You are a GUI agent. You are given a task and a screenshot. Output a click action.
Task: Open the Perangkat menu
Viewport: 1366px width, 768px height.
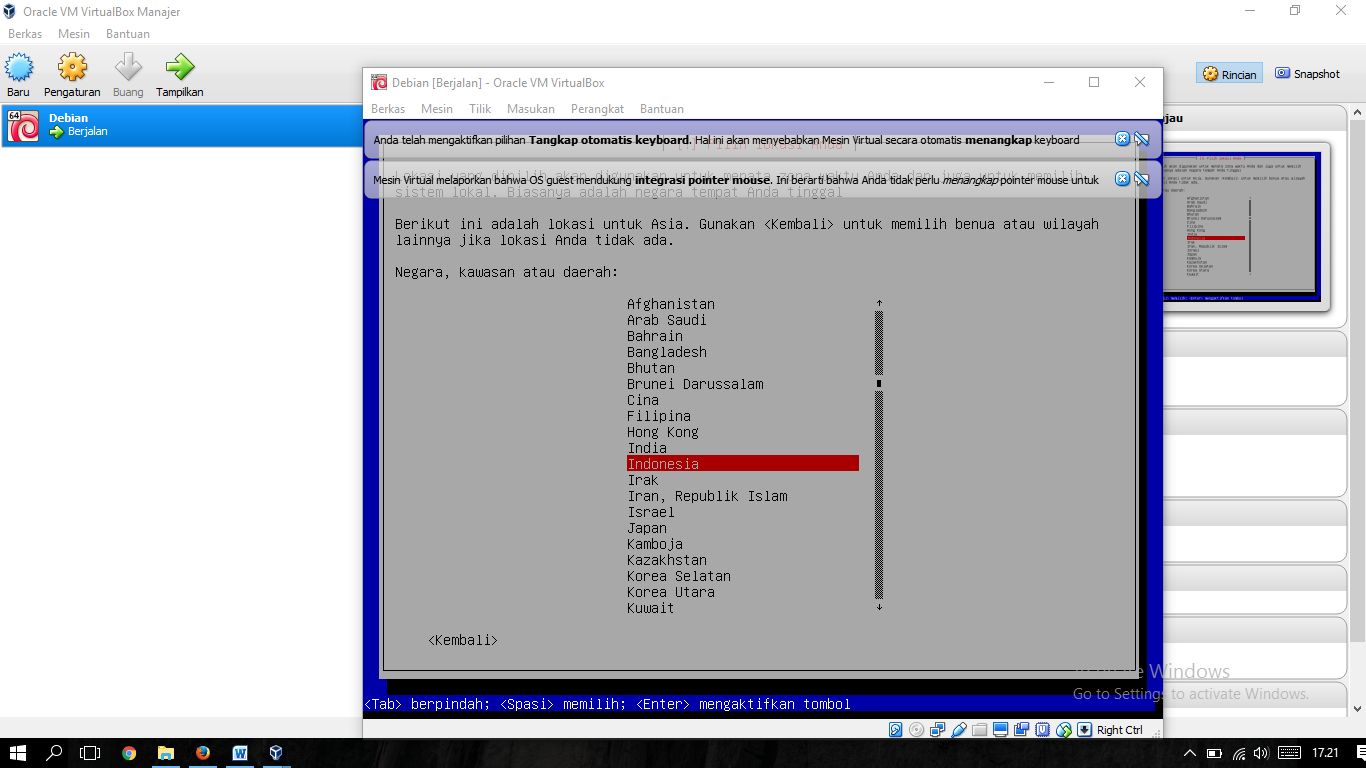point(597,109)
